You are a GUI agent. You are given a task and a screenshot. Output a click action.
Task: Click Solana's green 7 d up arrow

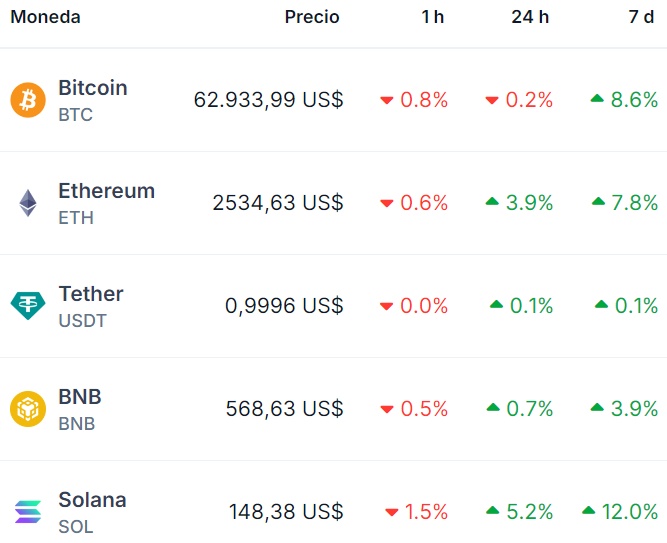point(588,510)
